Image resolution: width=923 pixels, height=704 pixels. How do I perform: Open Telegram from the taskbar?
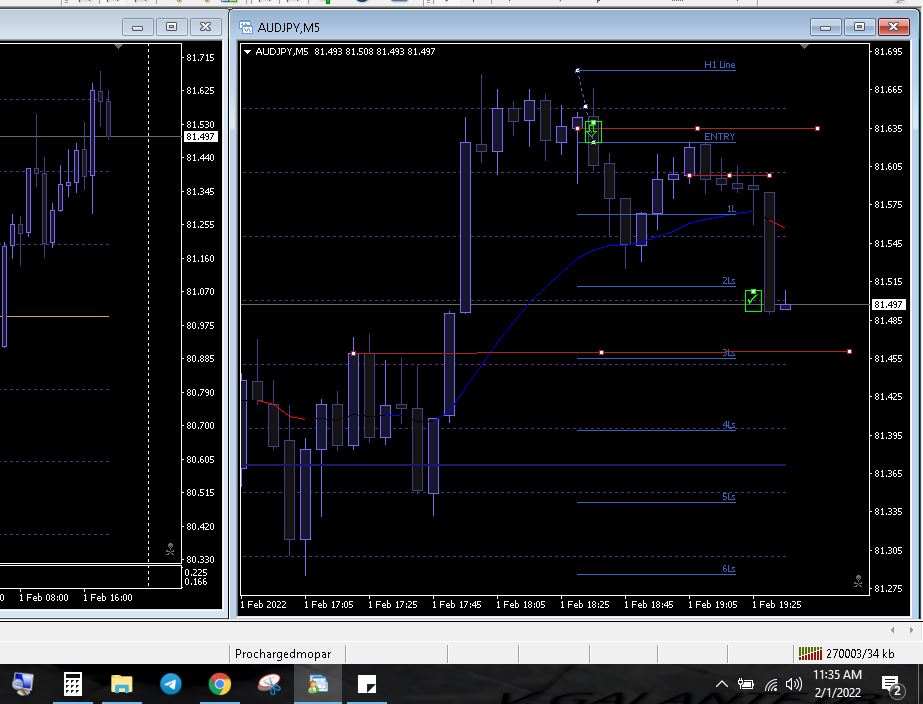(x=171, y=684)
